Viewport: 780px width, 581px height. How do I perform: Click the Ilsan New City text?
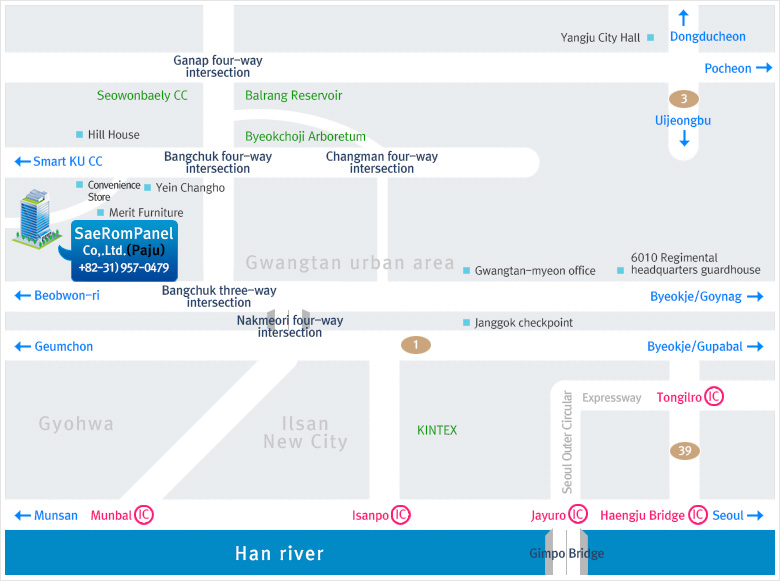pos(305,432)
